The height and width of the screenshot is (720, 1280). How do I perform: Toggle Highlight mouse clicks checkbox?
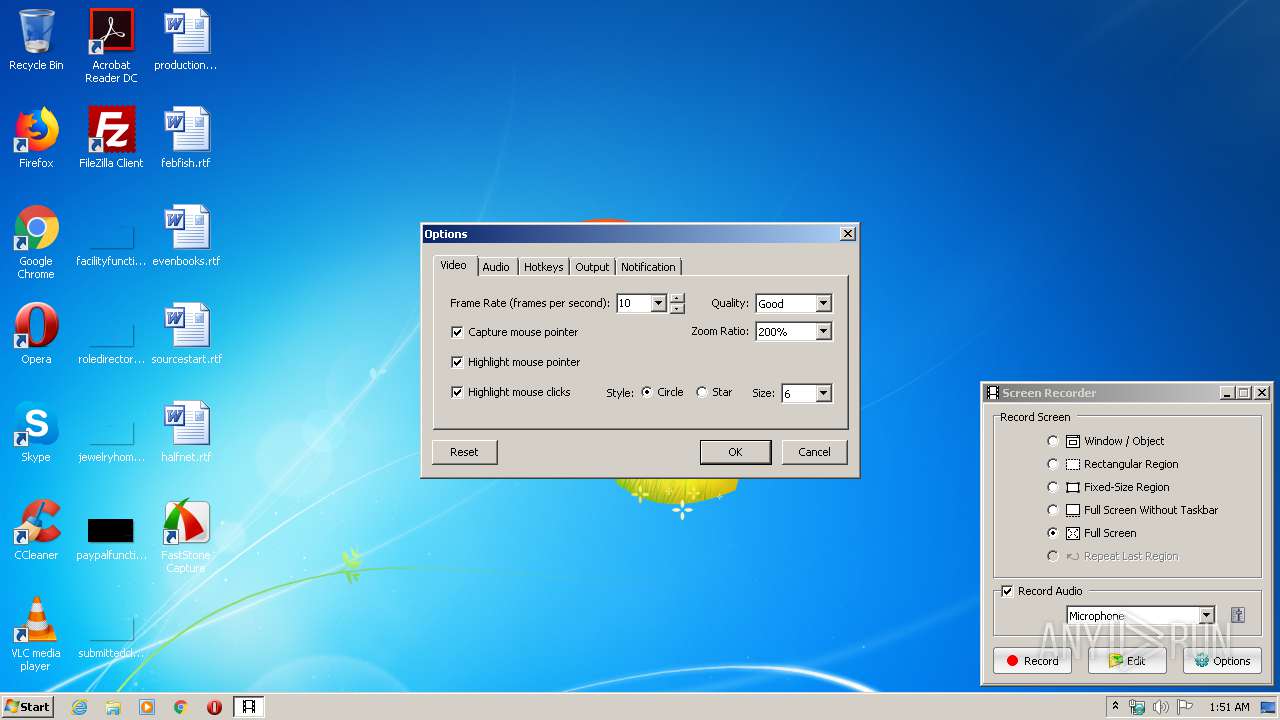[457, 392]
